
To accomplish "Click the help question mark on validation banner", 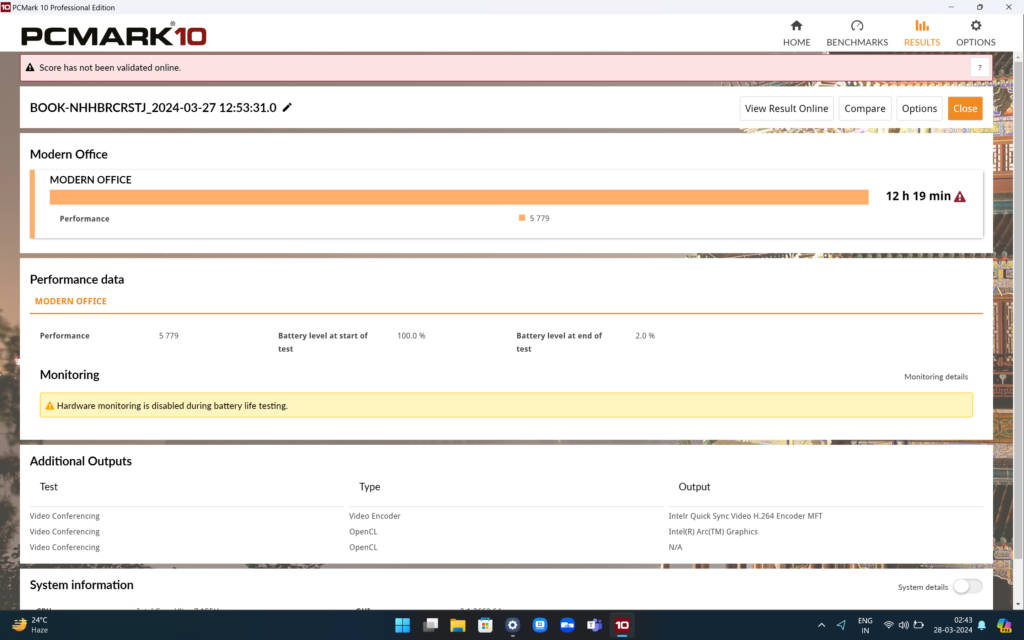I will 979,67.
